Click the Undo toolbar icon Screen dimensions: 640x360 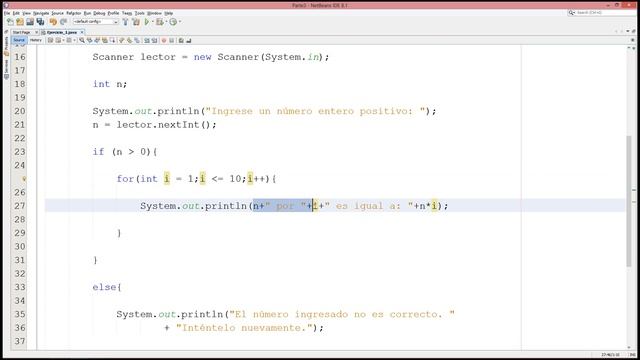[53, 22]
